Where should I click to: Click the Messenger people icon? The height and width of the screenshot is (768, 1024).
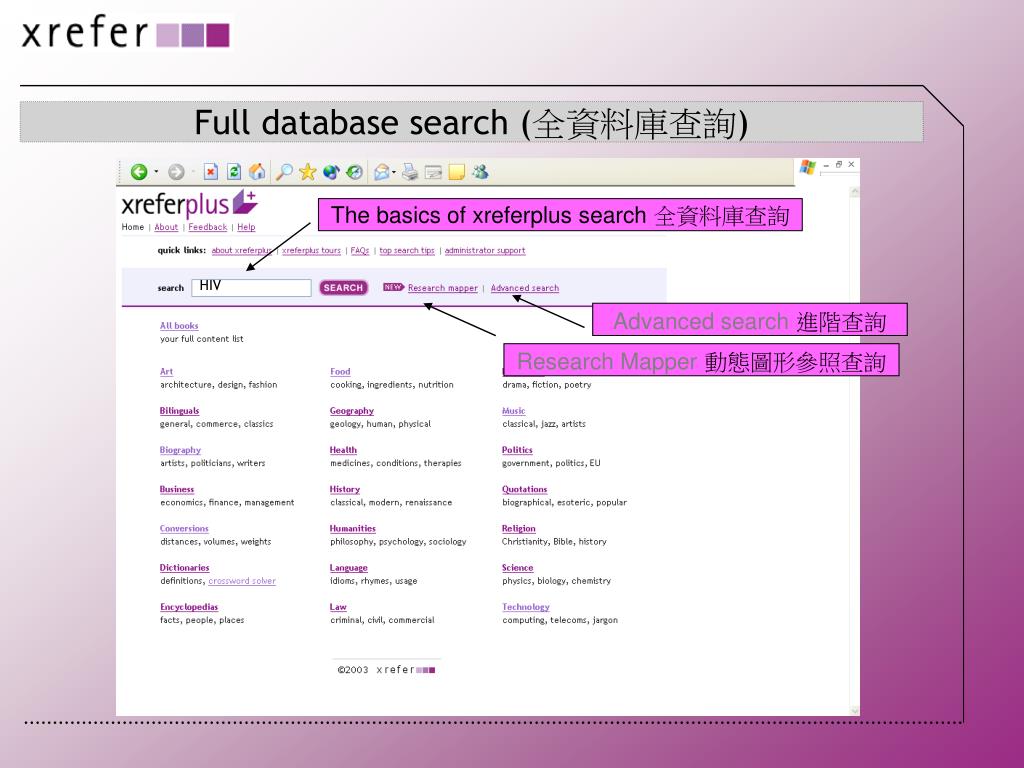480,172
